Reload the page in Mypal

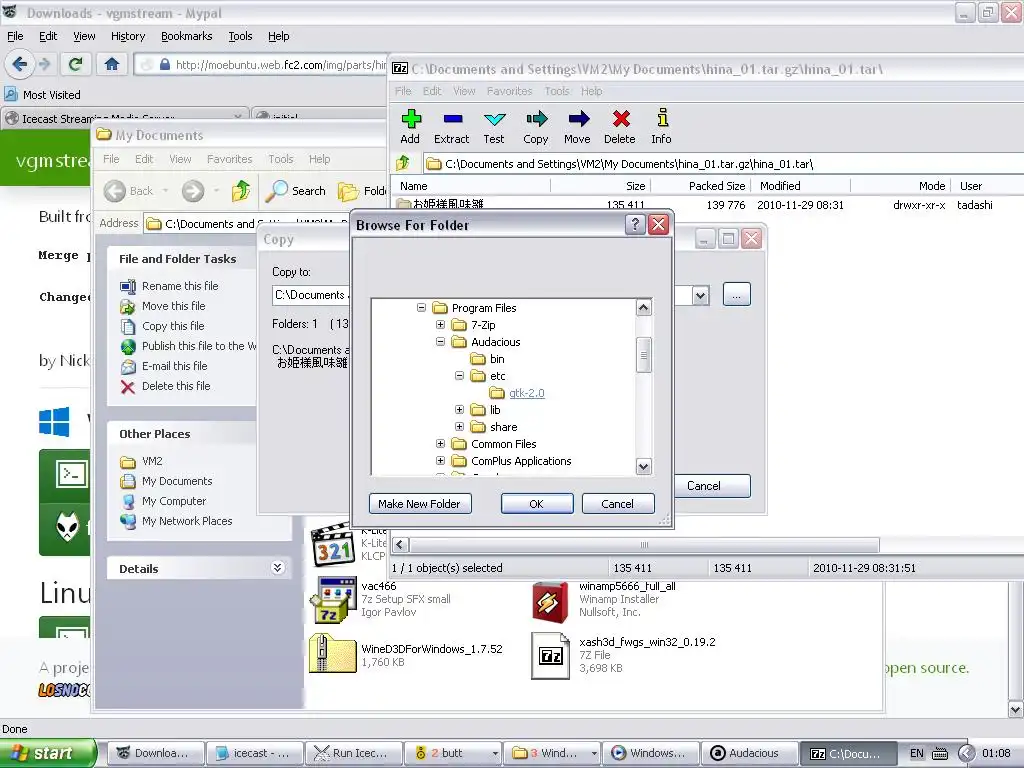(x=75, y=64)
